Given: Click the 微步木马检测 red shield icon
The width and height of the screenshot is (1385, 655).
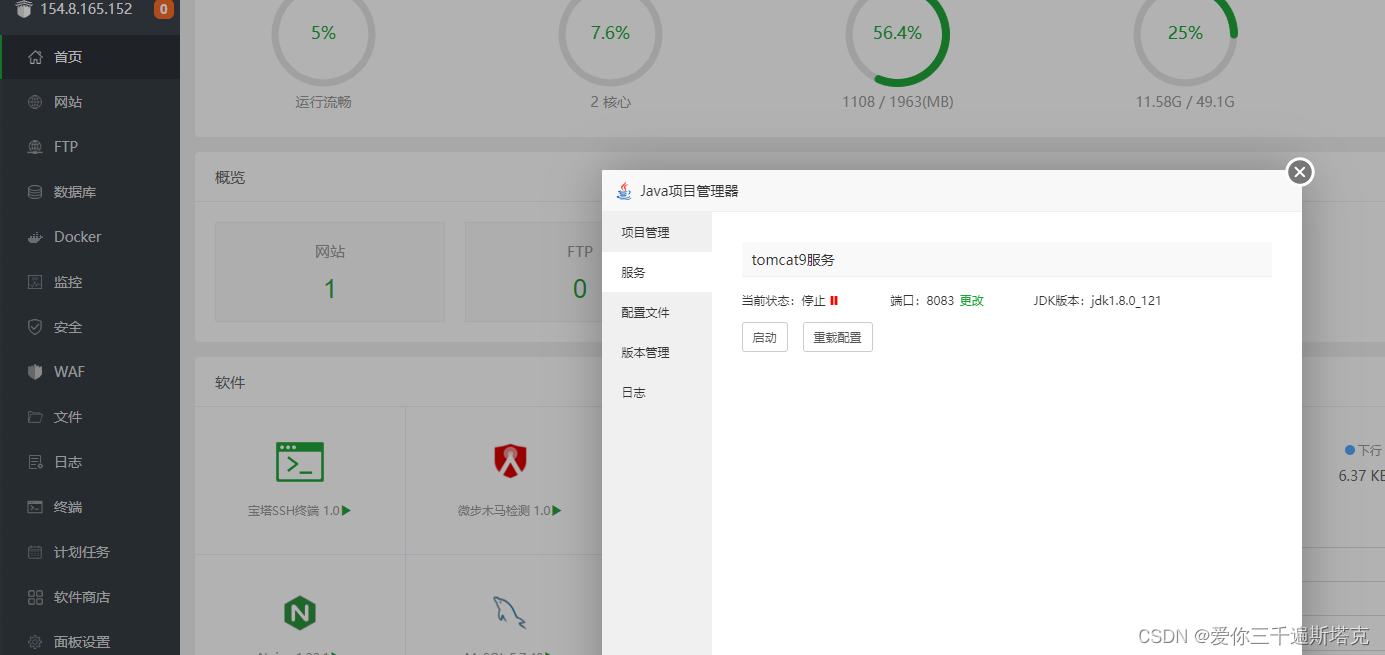Looking at the screenshot, I should pyautogui.click(x=510, y=460).
